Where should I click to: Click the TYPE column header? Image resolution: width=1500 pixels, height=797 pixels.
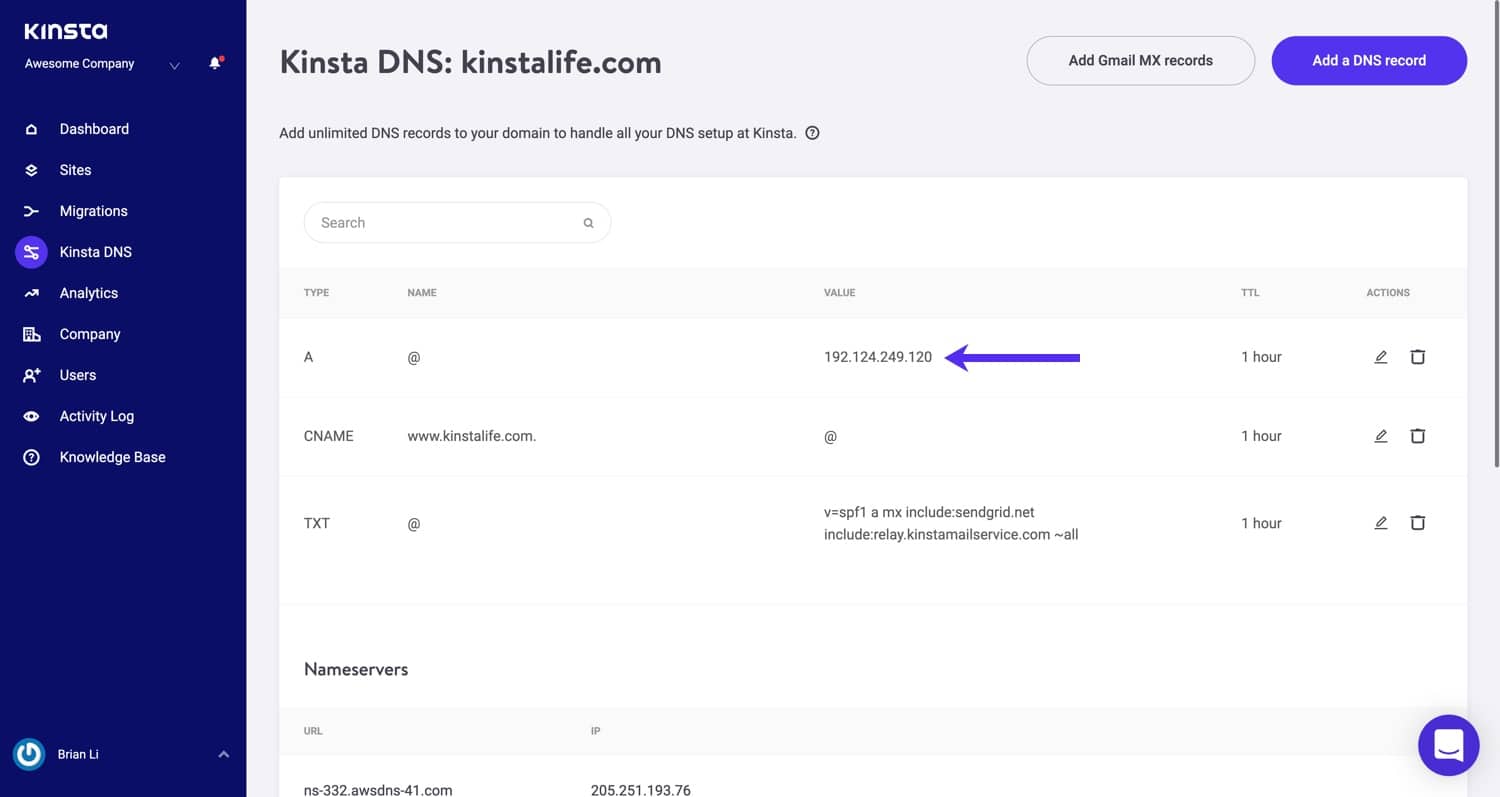pos(316,293)
